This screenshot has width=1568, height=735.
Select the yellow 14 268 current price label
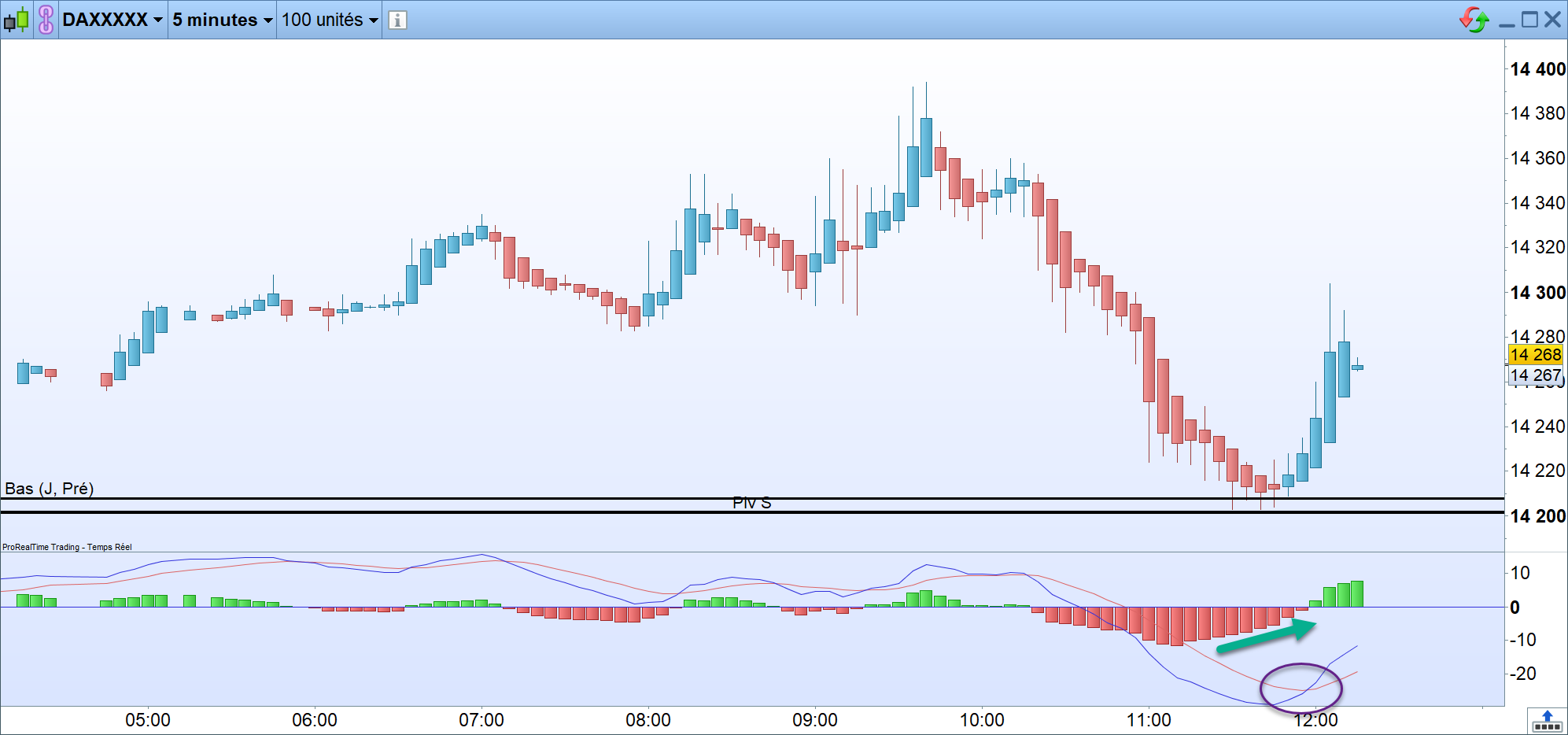[x=1535, y=354]
